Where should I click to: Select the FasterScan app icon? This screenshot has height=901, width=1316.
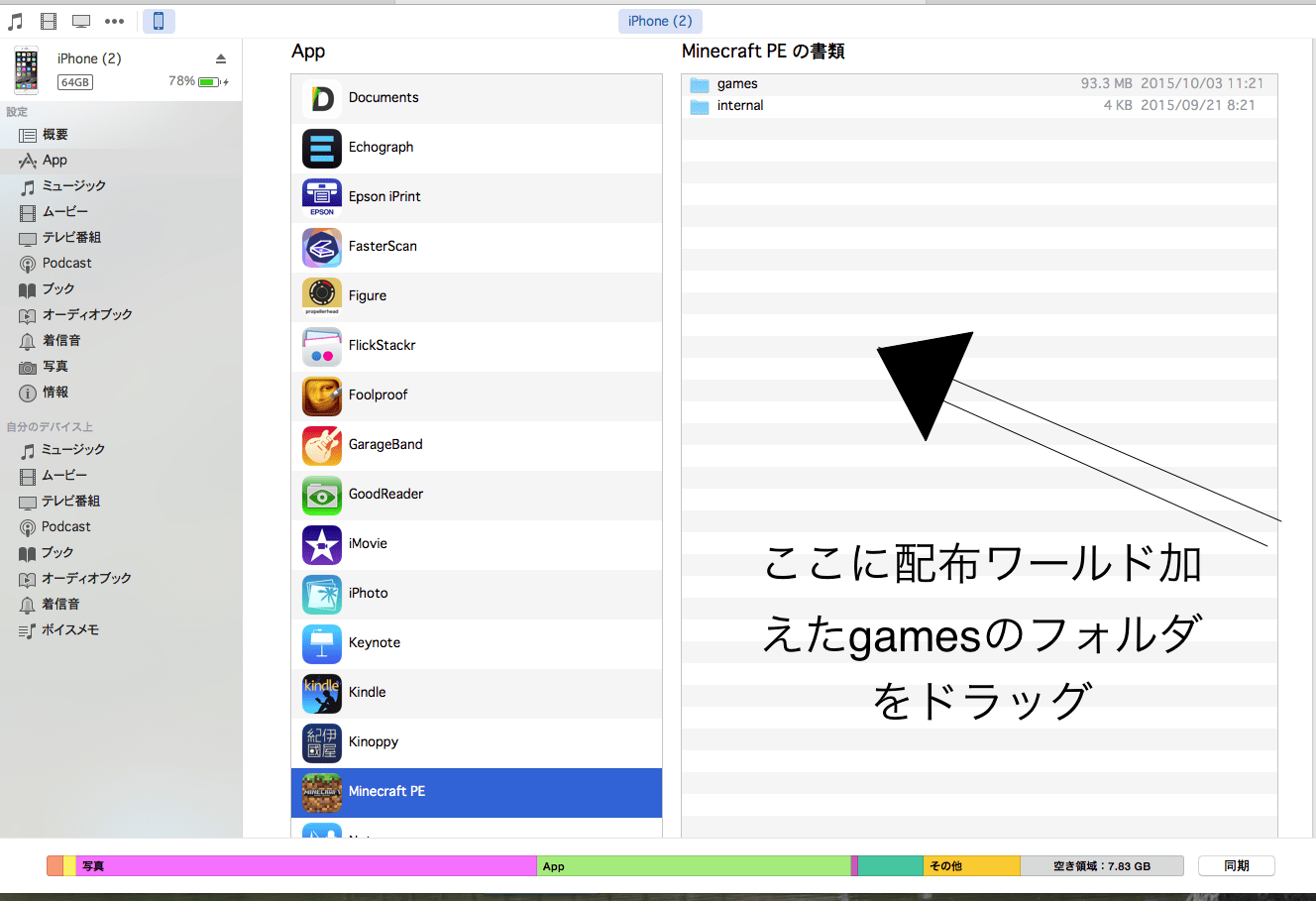322,247
